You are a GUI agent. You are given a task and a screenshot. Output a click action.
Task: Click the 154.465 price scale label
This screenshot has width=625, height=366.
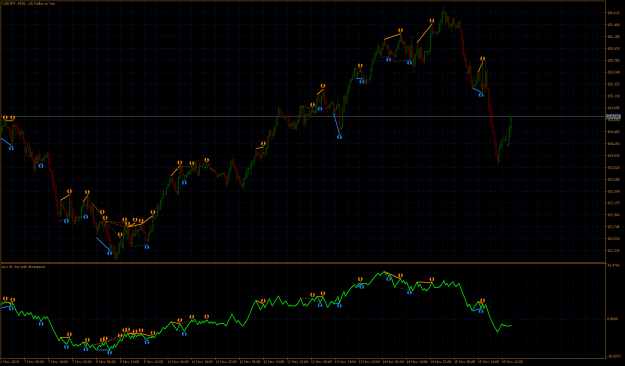click(x=613, y=132)
